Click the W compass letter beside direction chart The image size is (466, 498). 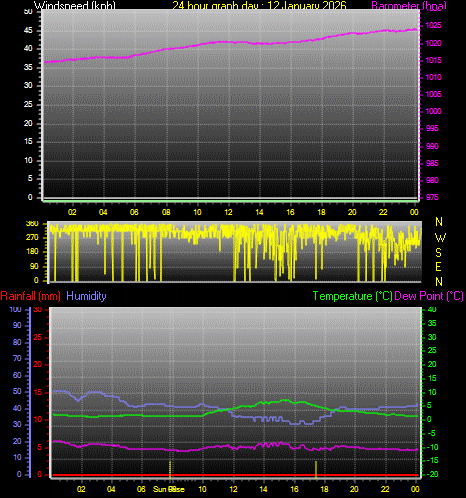[440, 238]
